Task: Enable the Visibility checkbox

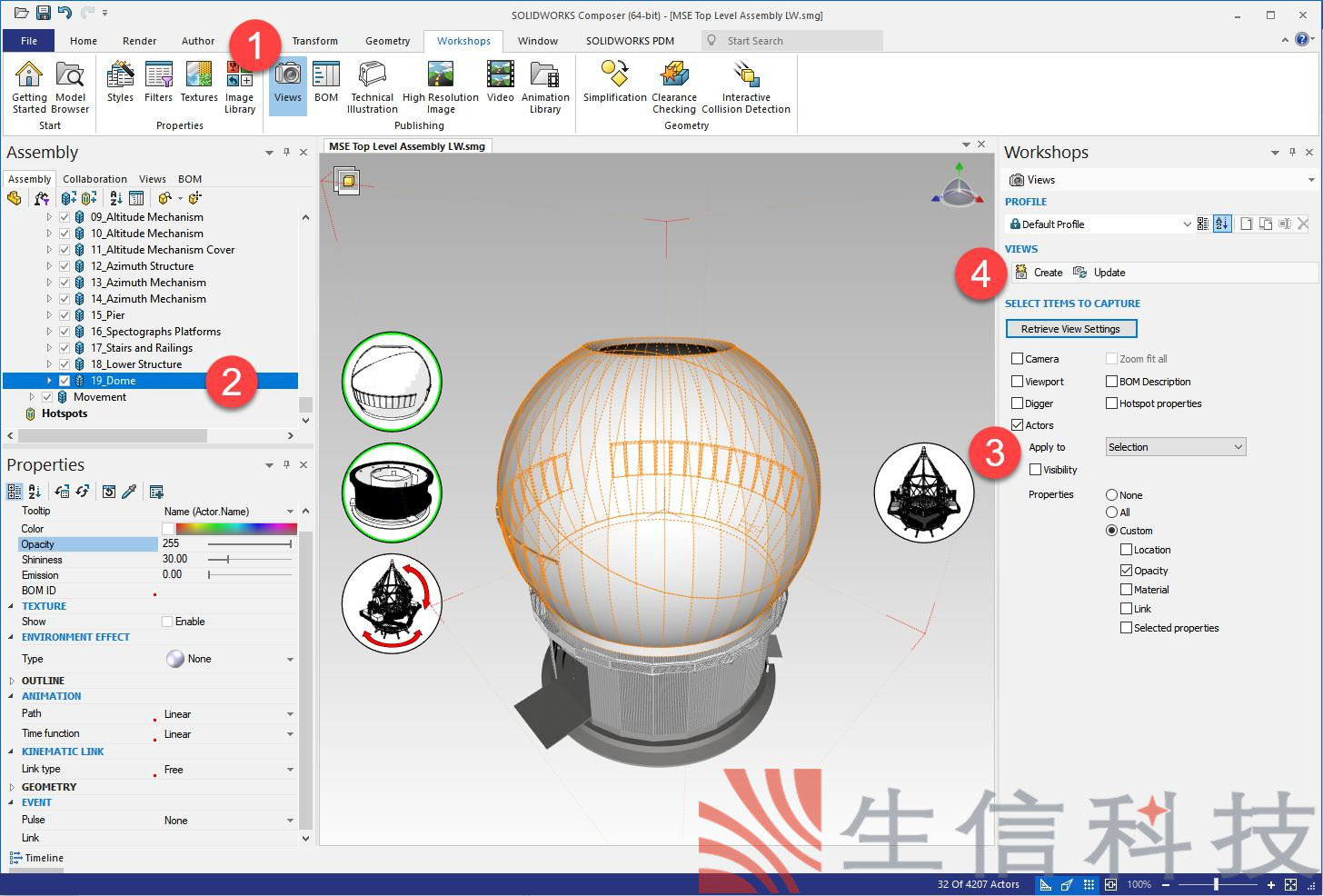Action: click(1036, 470)
